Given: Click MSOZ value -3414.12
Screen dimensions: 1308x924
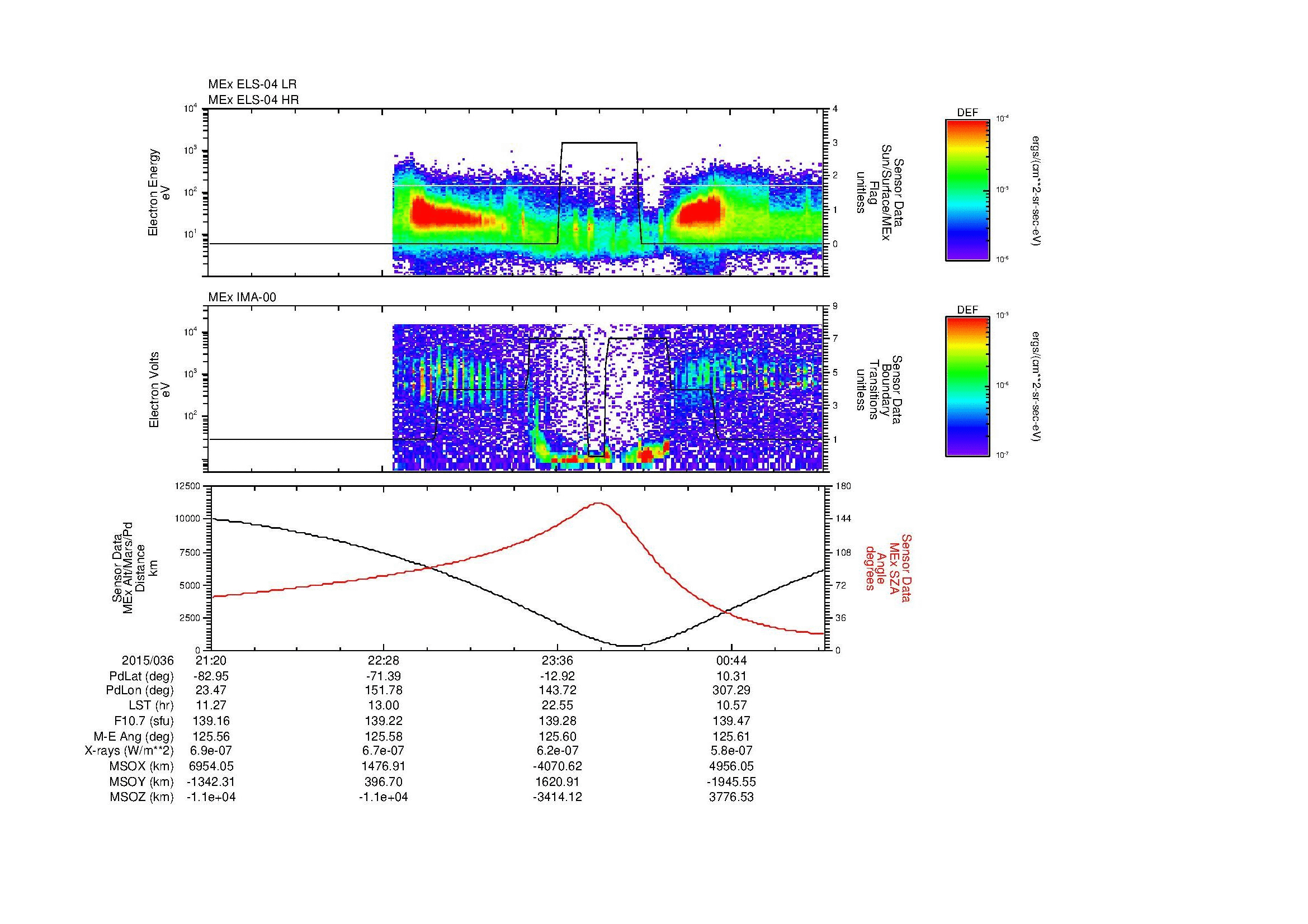Looking at the screenshot, I should pos(557,797).
